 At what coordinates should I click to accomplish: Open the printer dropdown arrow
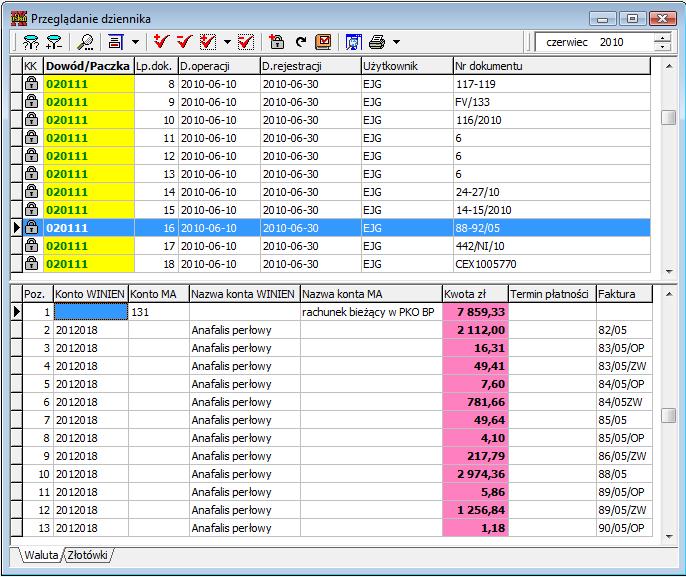tap(396, 42)
